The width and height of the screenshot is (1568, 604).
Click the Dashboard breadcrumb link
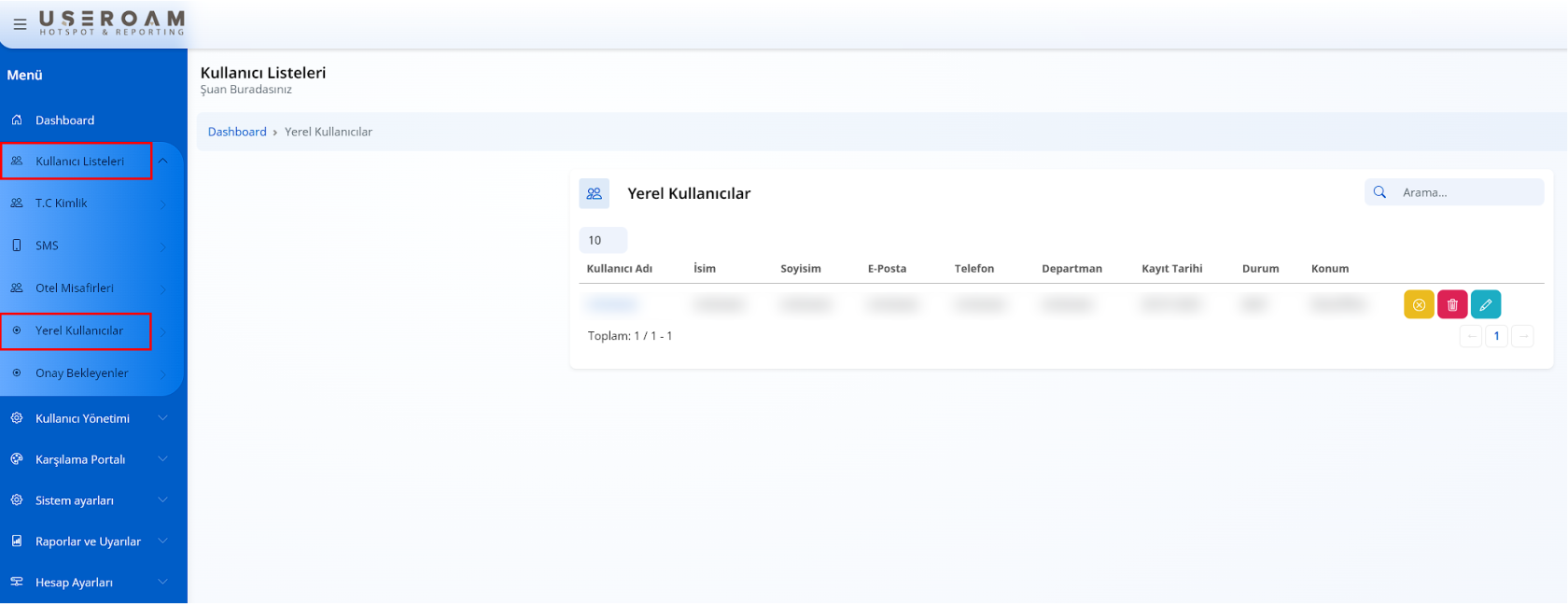[x=237, y=132]
